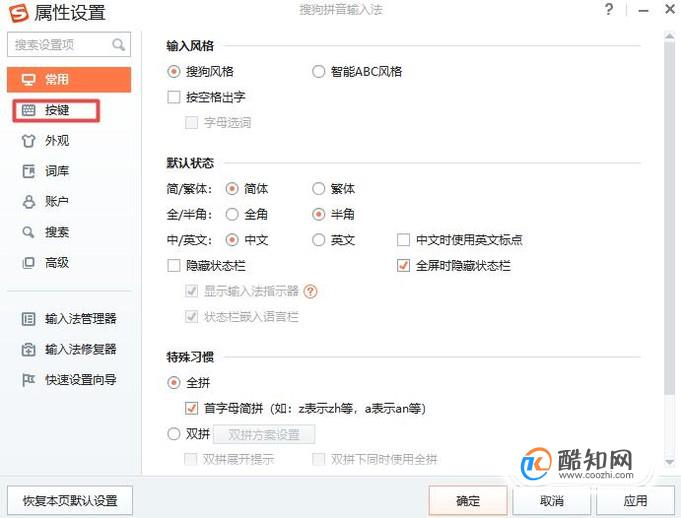Click the 应用 button

pyautogui.click(x=635, y=501)
